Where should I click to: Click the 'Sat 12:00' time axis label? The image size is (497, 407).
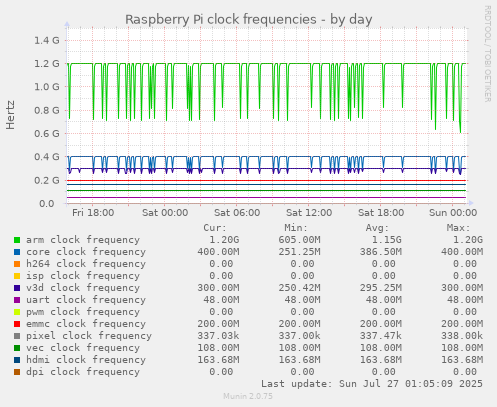309,213
